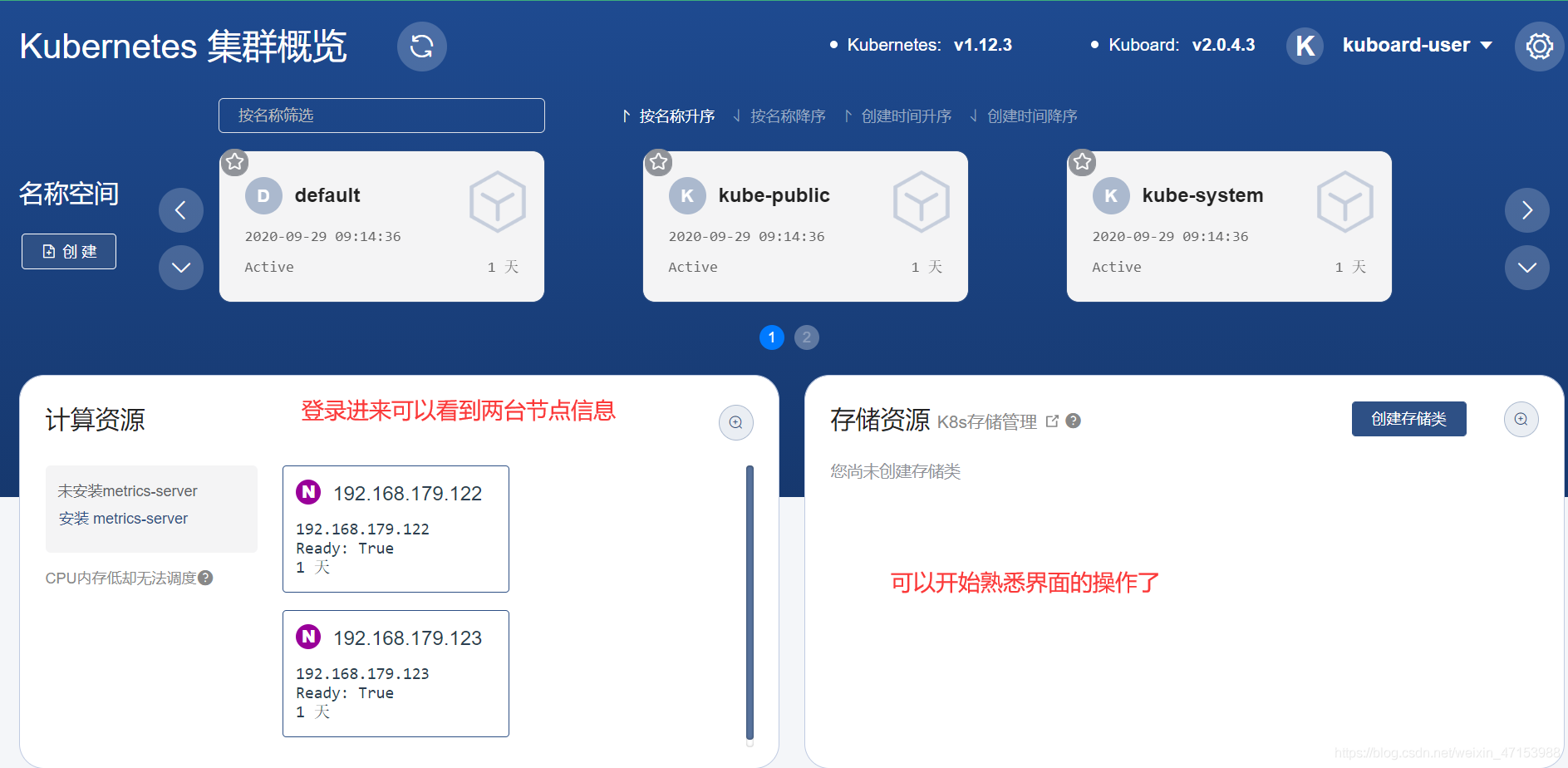Open node 192.168.179.123 card title
The height and width of the screenshot is (768, 1568).
[408, 638]
